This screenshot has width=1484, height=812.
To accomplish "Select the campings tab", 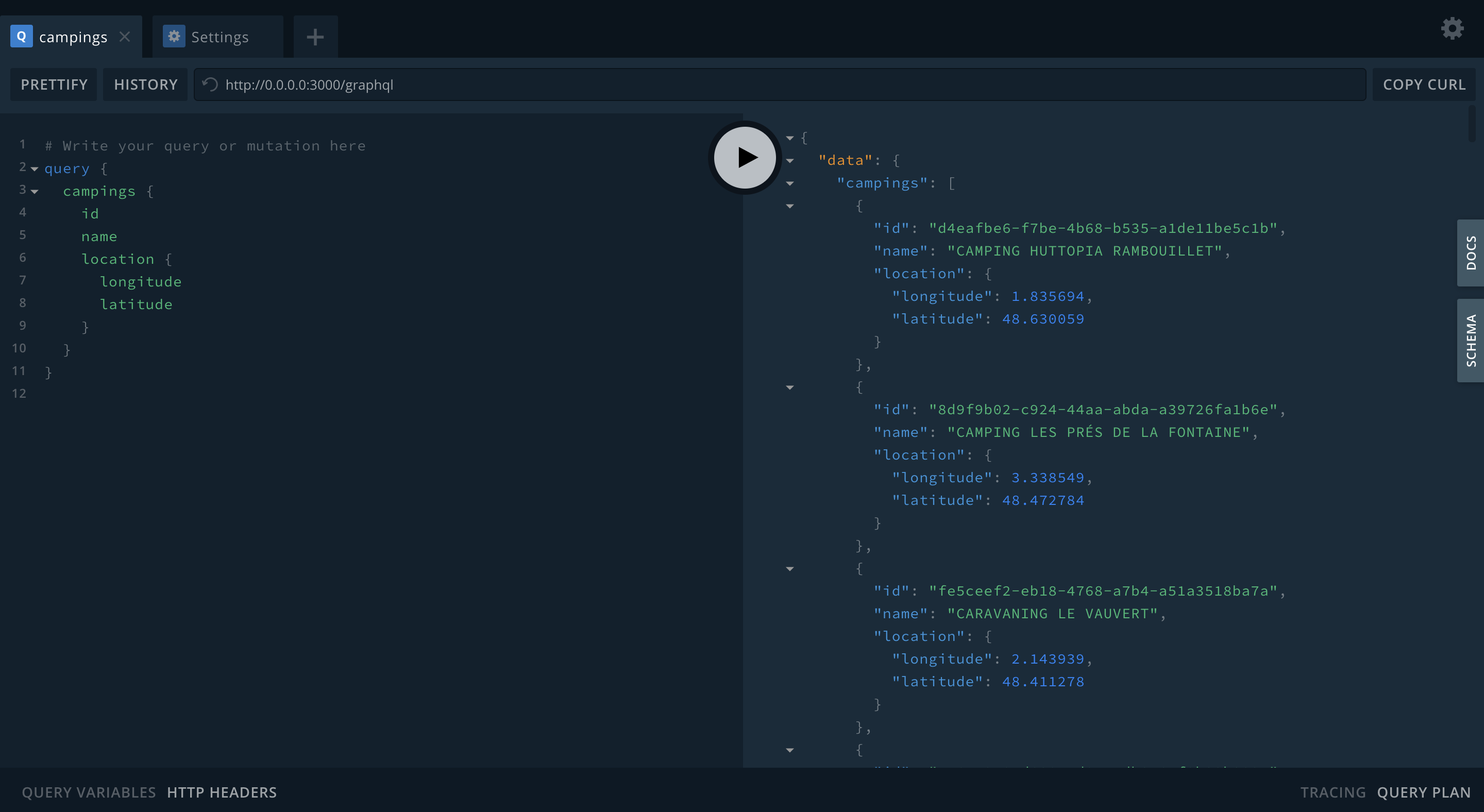I will 73,38.
